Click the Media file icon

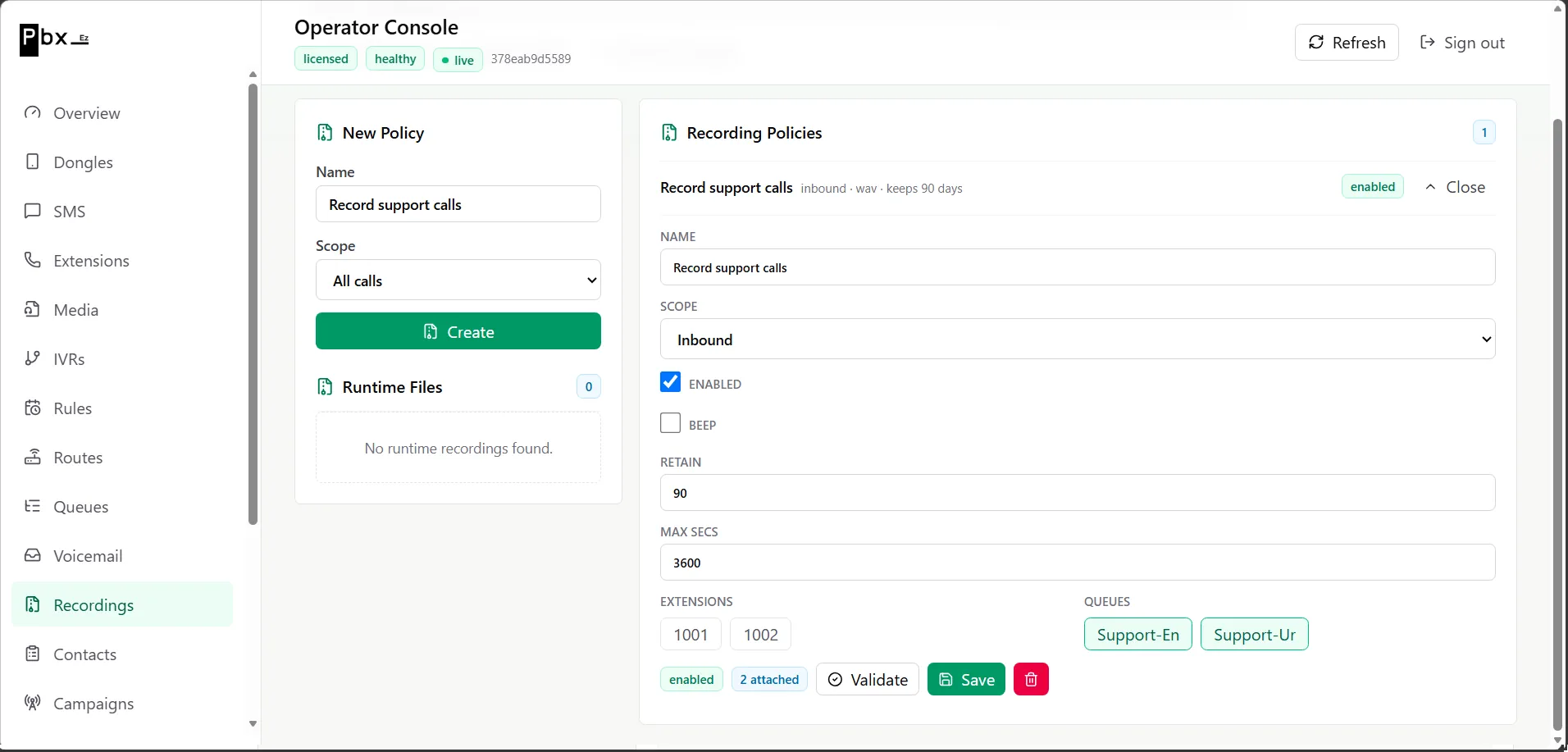[x=33, y=309]
